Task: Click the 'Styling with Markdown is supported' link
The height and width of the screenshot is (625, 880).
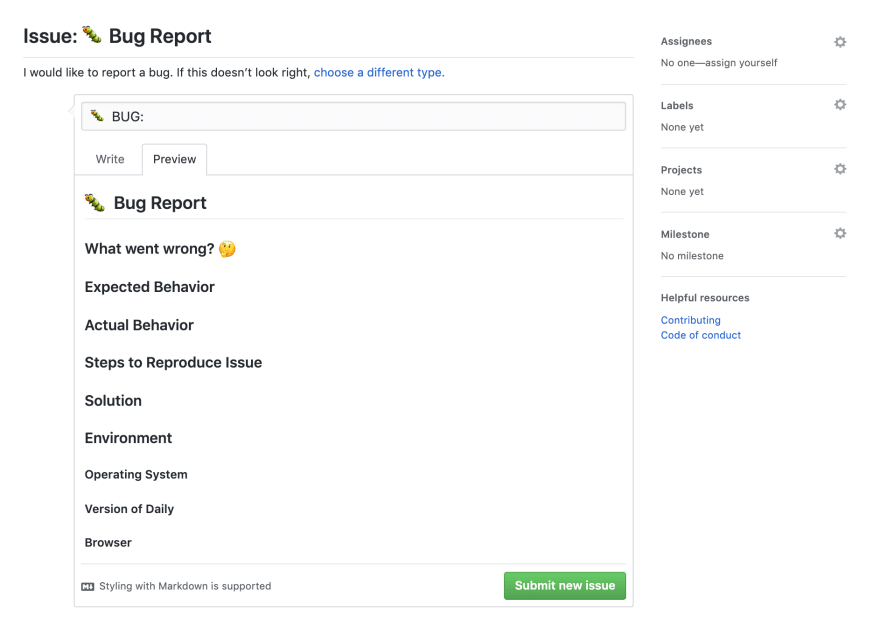Action: pyautogui.click(x=185, y=586)
